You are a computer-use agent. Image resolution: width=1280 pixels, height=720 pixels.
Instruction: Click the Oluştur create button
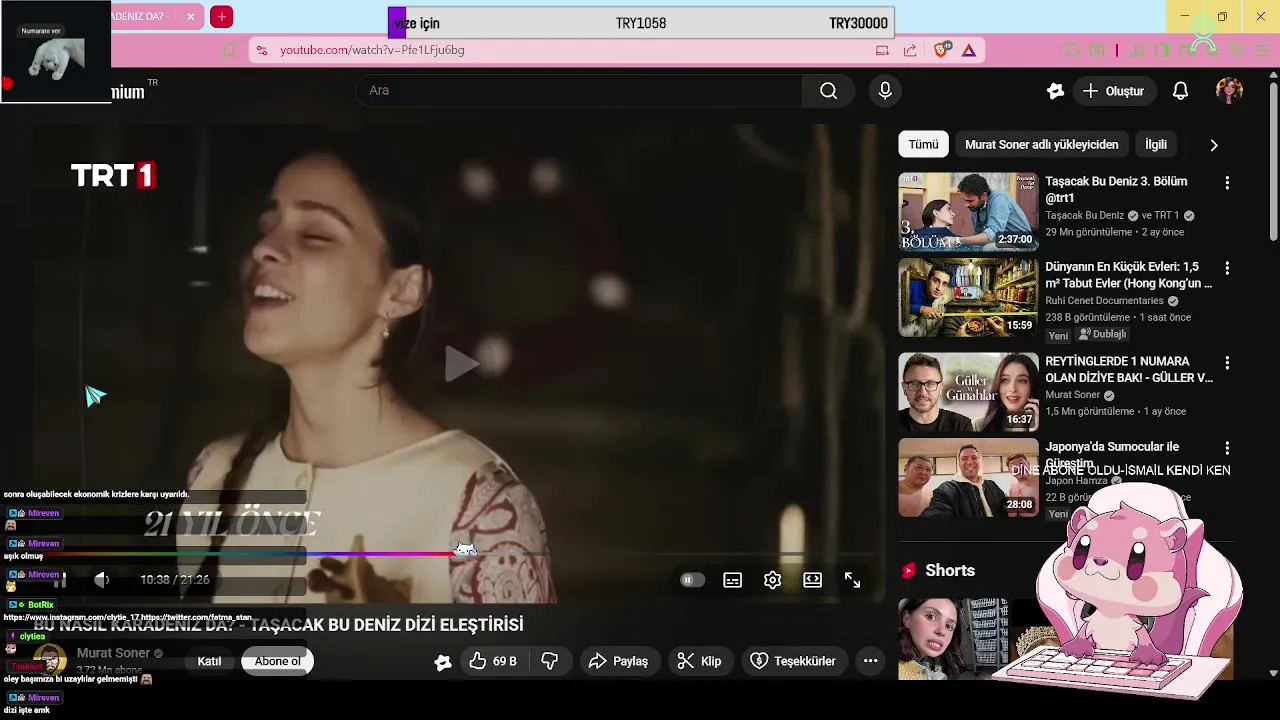pyautogui.click(x=1113, y=91)
